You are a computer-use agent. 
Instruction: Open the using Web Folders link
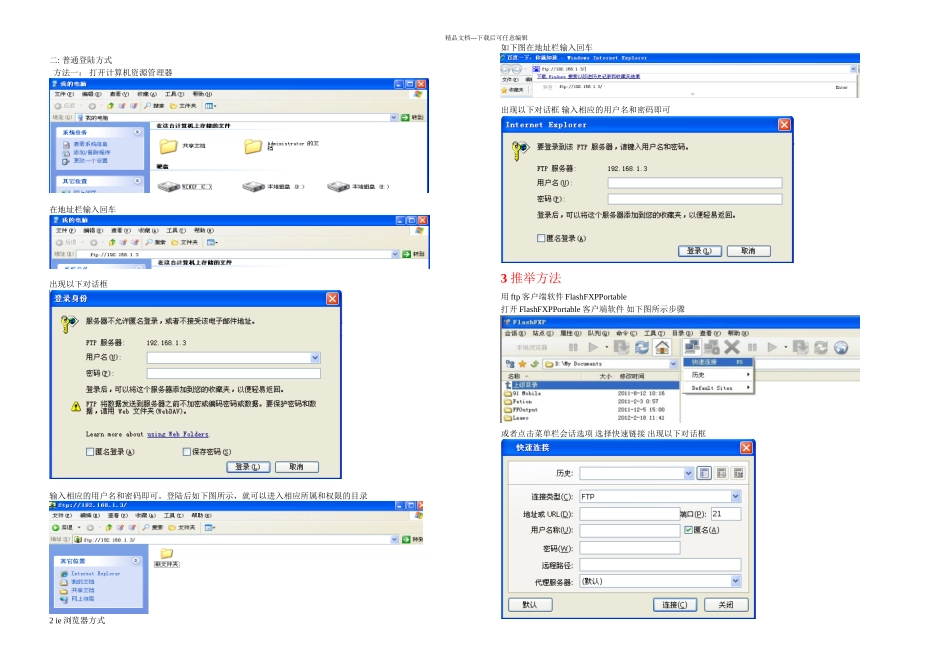point(178,434)
